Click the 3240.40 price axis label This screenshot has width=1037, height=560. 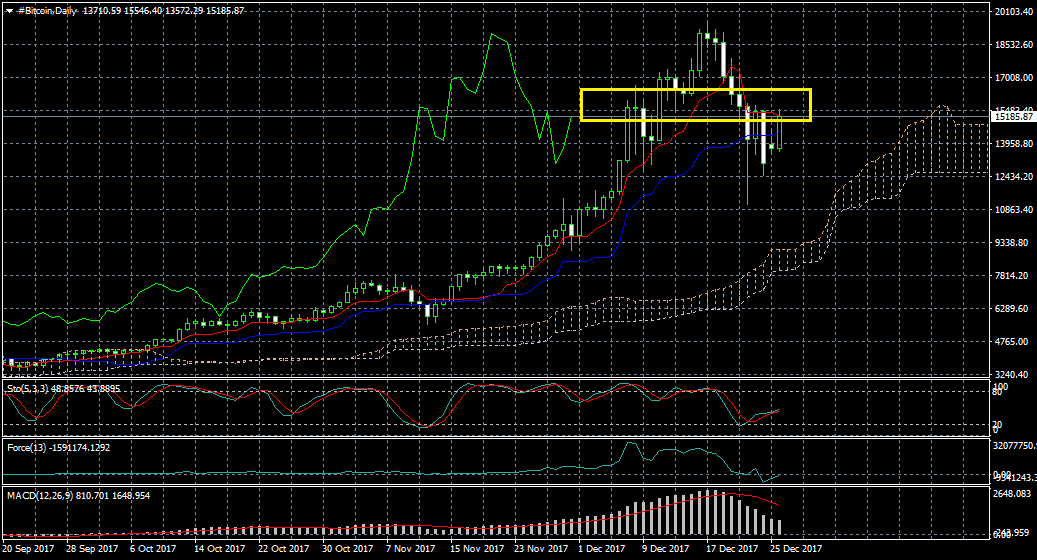1012,374
